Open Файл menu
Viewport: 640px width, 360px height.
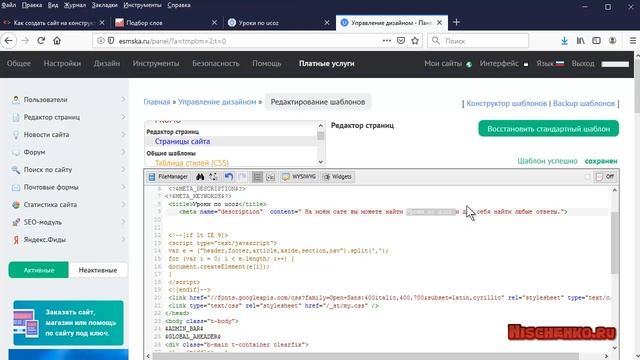pos(9,5)
